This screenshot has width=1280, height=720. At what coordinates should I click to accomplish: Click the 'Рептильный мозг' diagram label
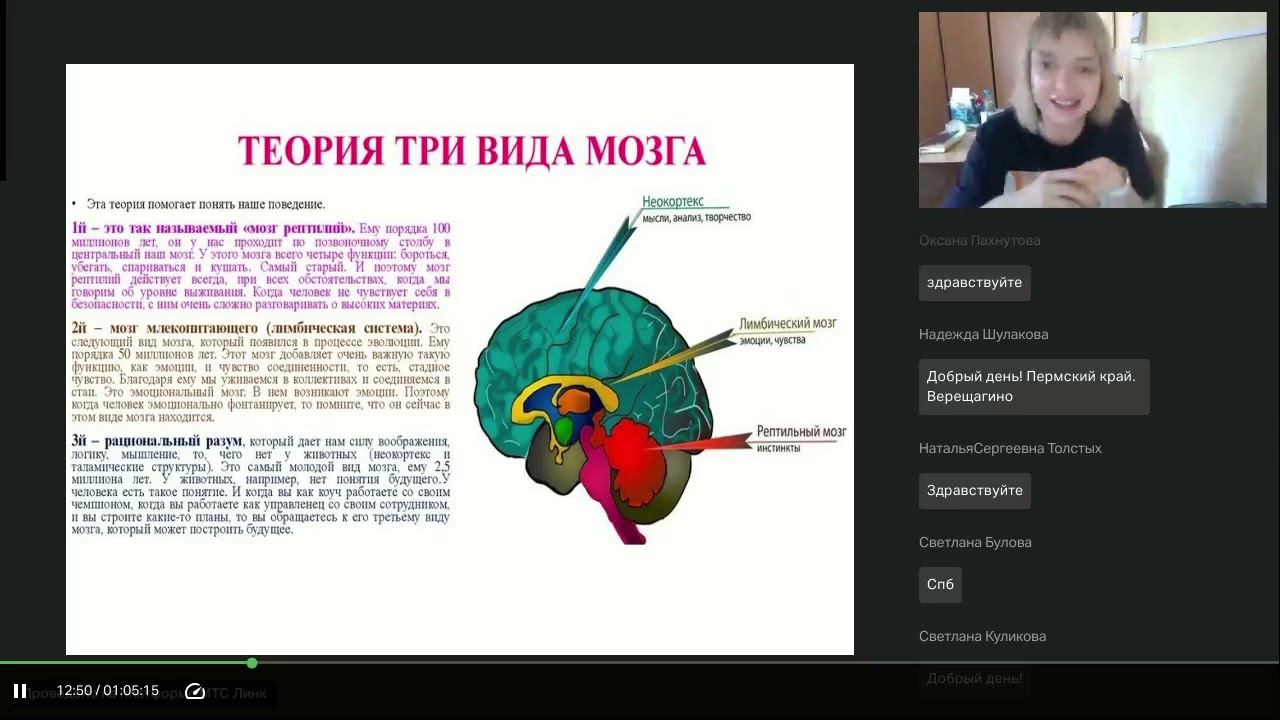click(801, 432)
